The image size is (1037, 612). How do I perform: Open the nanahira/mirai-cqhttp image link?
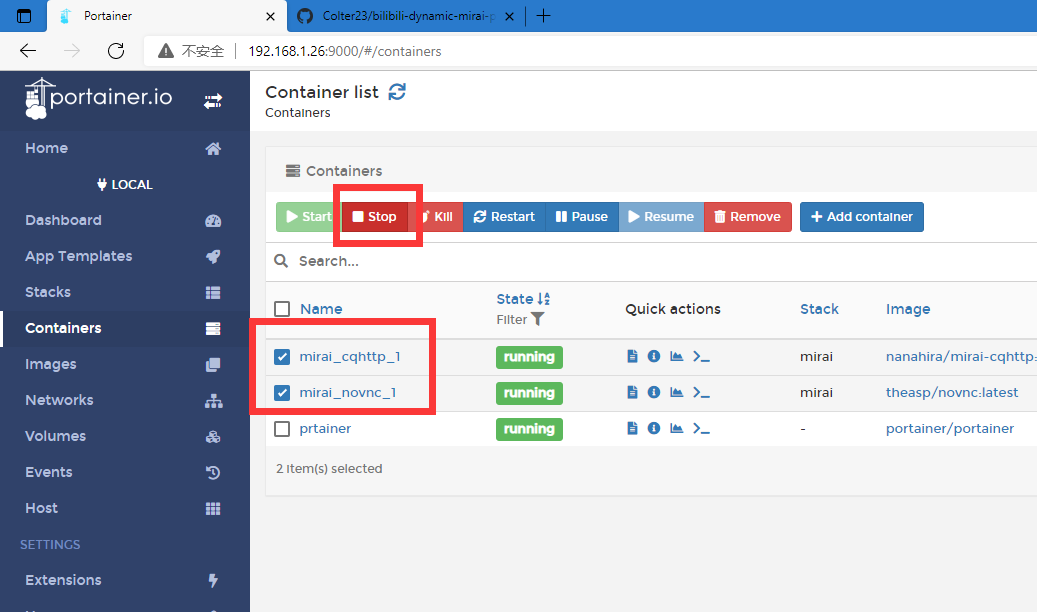click(962, 357)
